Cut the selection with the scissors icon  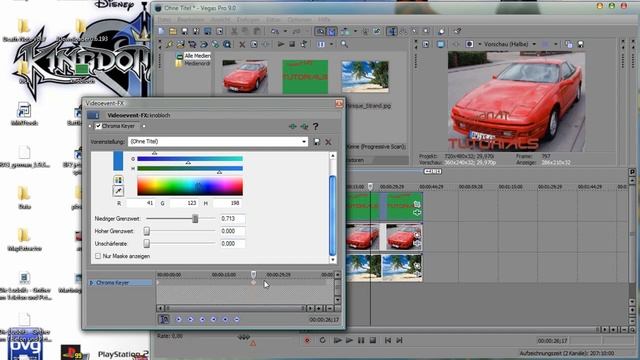click(234, 31)
